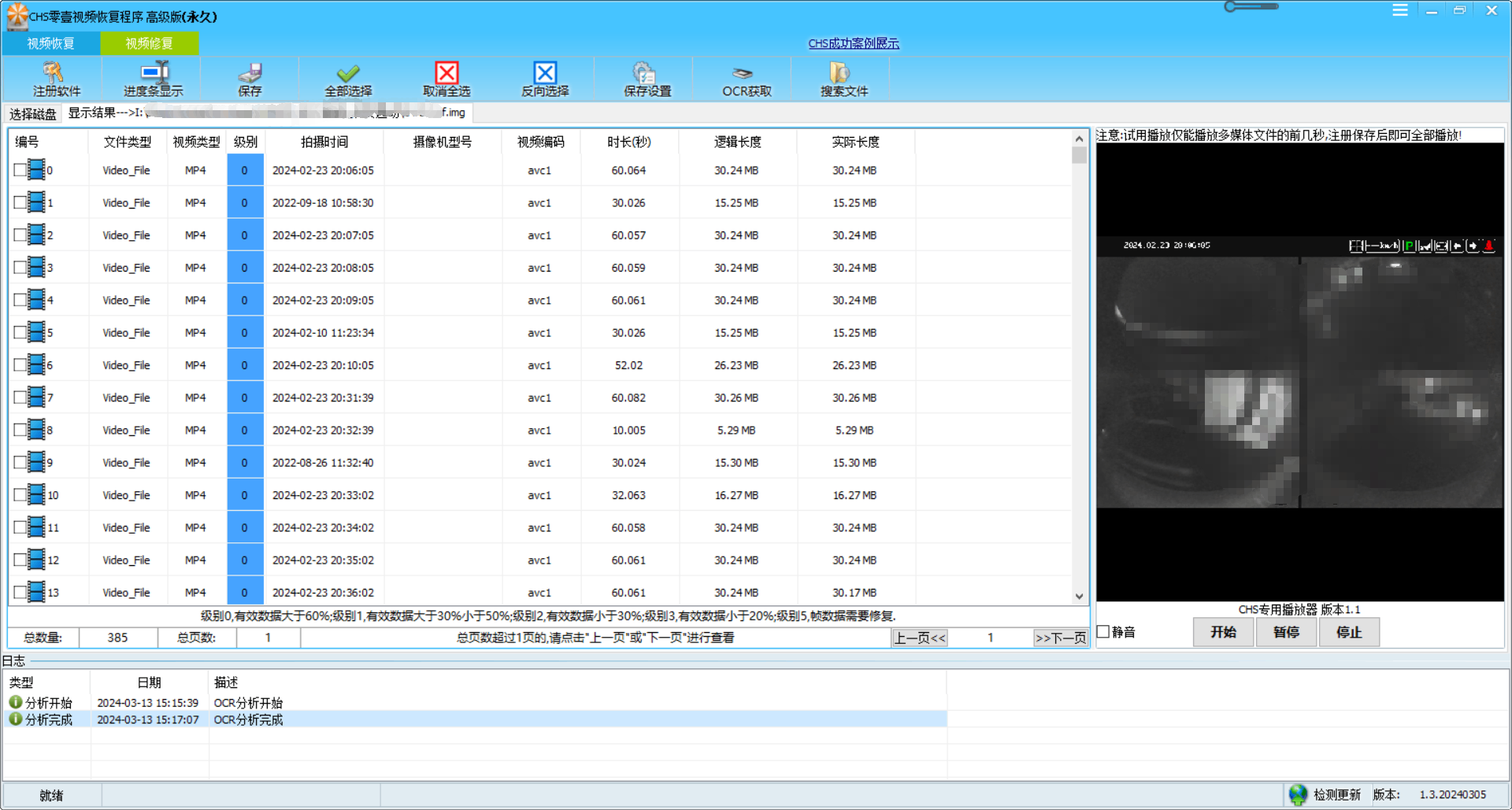Start playback with the 开始 button

tap(1223, 632)
